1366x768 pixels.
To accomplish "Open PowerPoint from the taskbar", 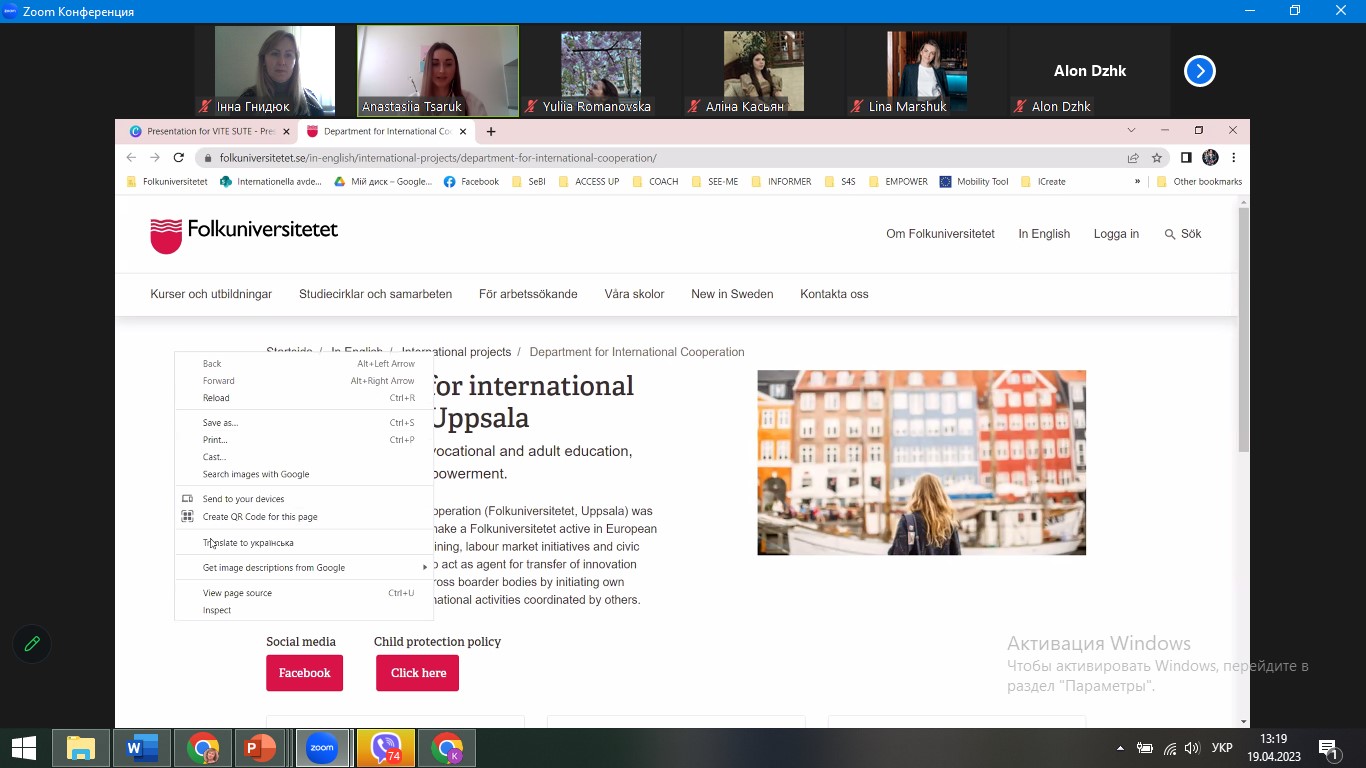I will [x=261, y=748].
